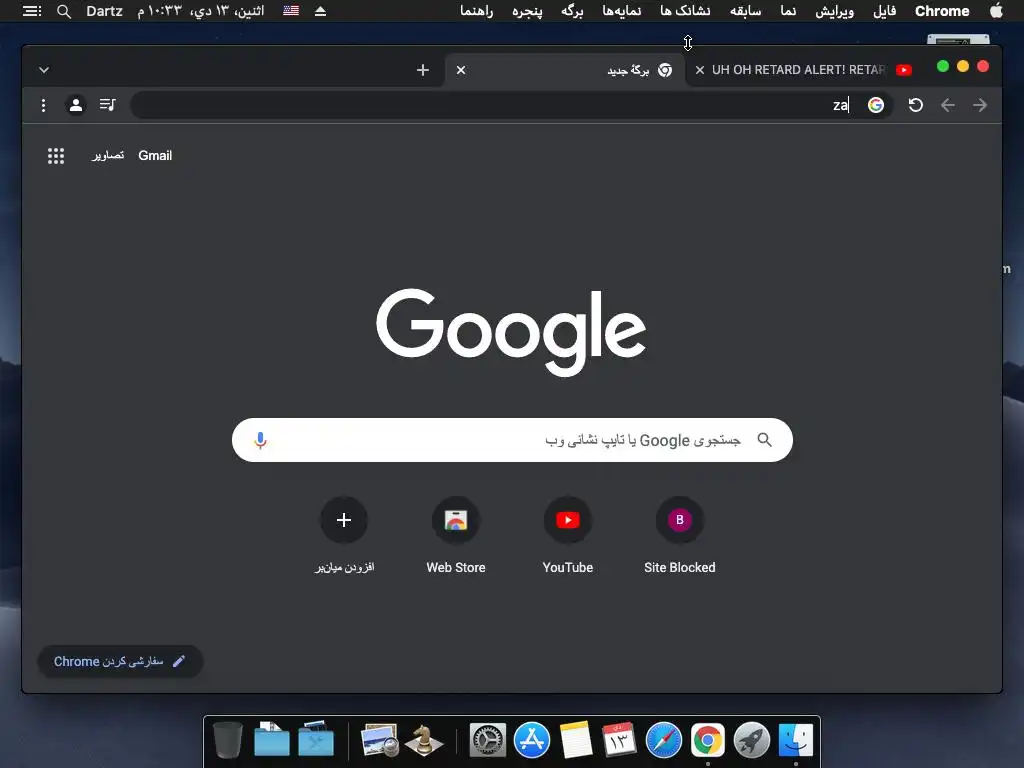Open a new tab with plus icon
This screenshot has height=768, width=1024.
tap(423, 70)
